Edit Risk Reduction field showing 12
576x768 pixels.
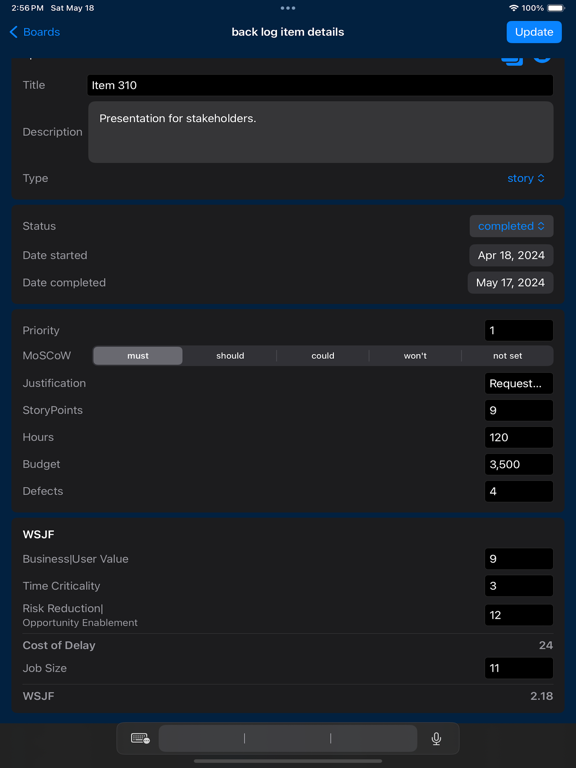(x=519, y=615)
